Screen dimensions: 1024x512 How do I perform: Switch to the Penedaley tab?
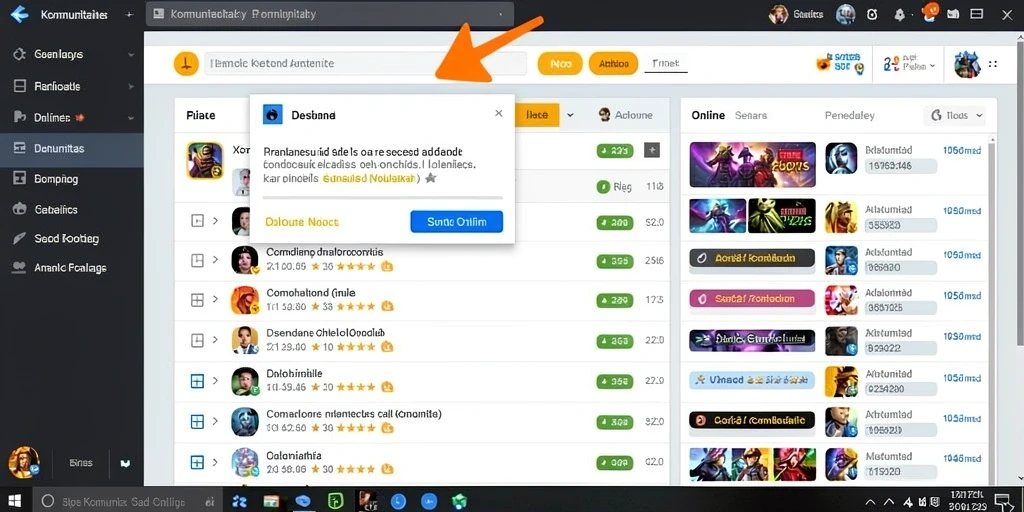(x=850, y=116)
